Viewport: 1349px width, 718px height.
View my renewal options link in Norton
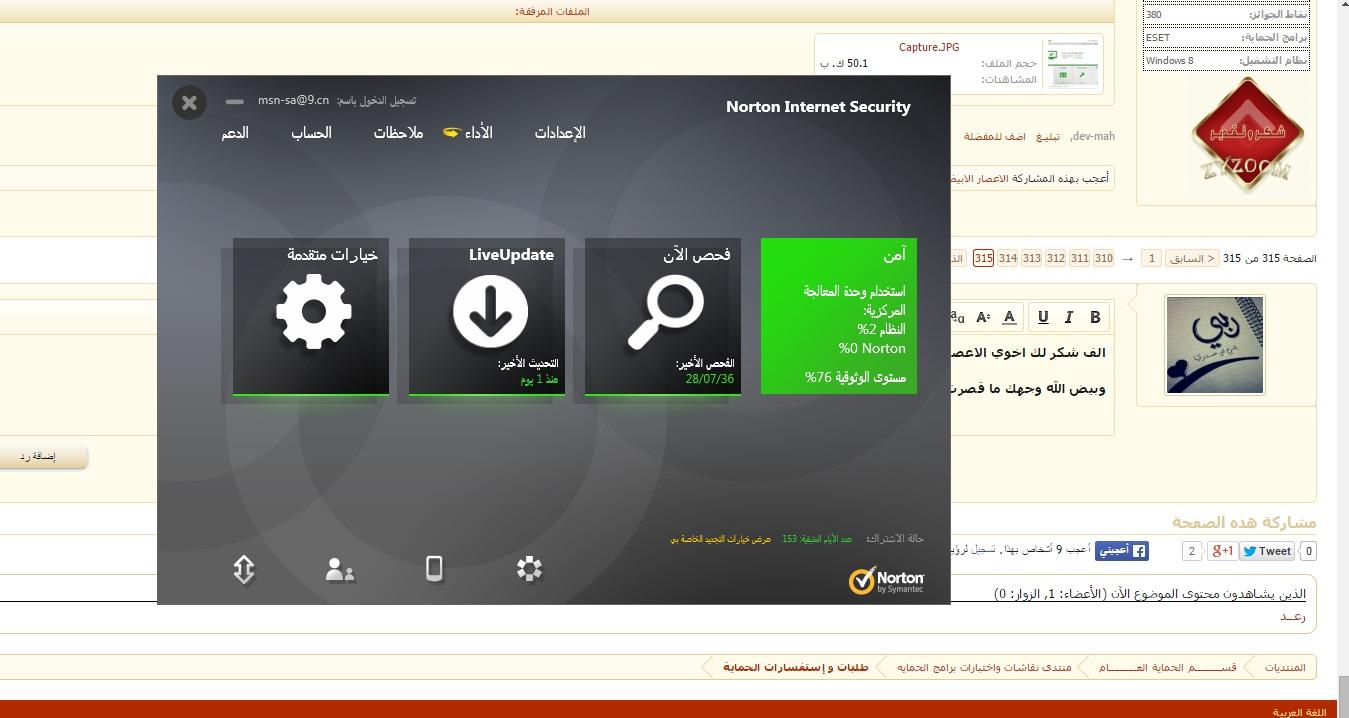point(721,539)
